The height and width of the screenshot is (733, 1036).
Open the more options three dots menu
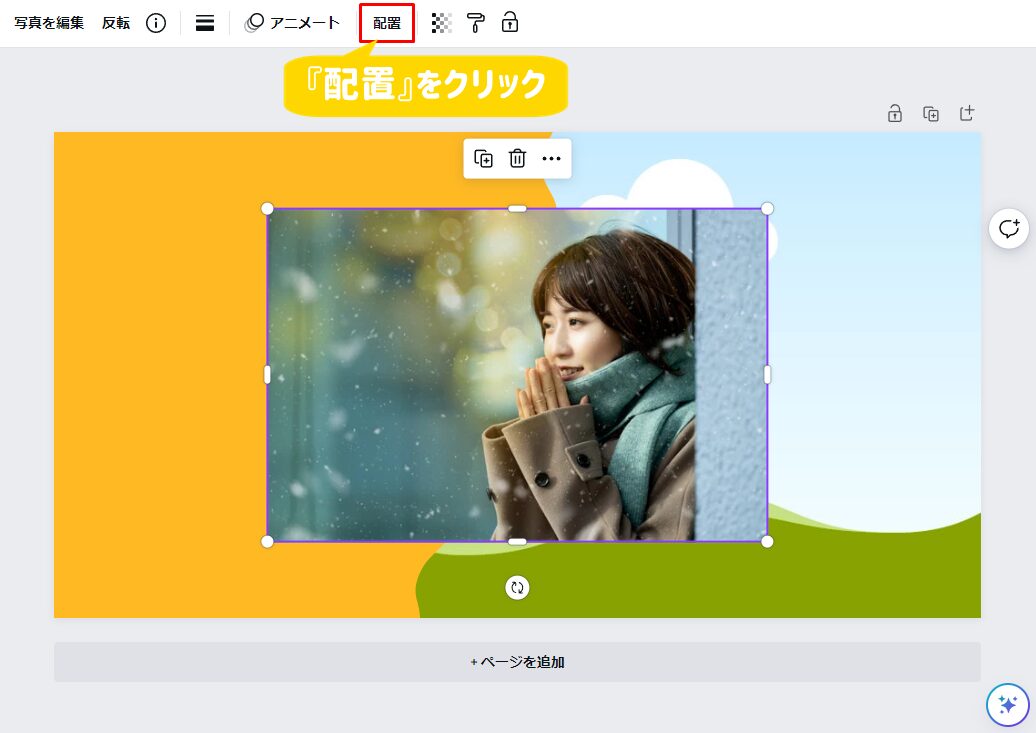[551, 159]
